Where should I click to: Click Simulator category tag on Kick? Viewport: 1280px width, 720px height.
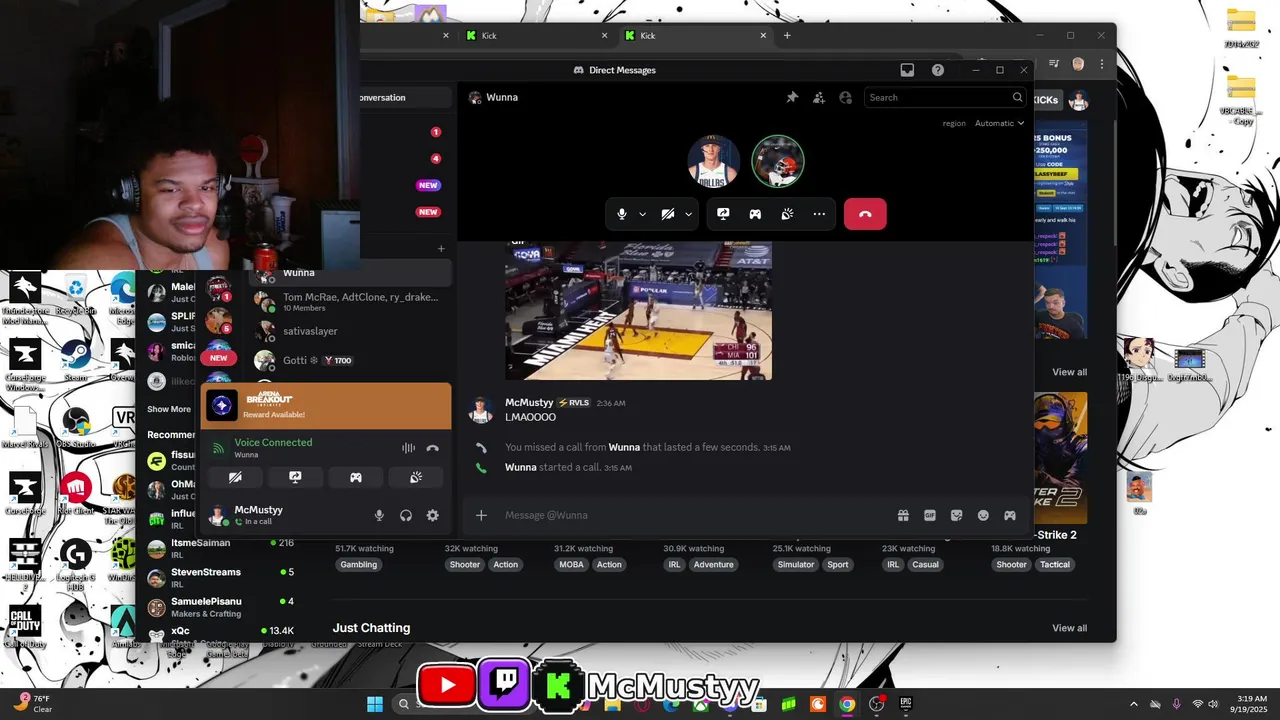(x=796, y=564)
